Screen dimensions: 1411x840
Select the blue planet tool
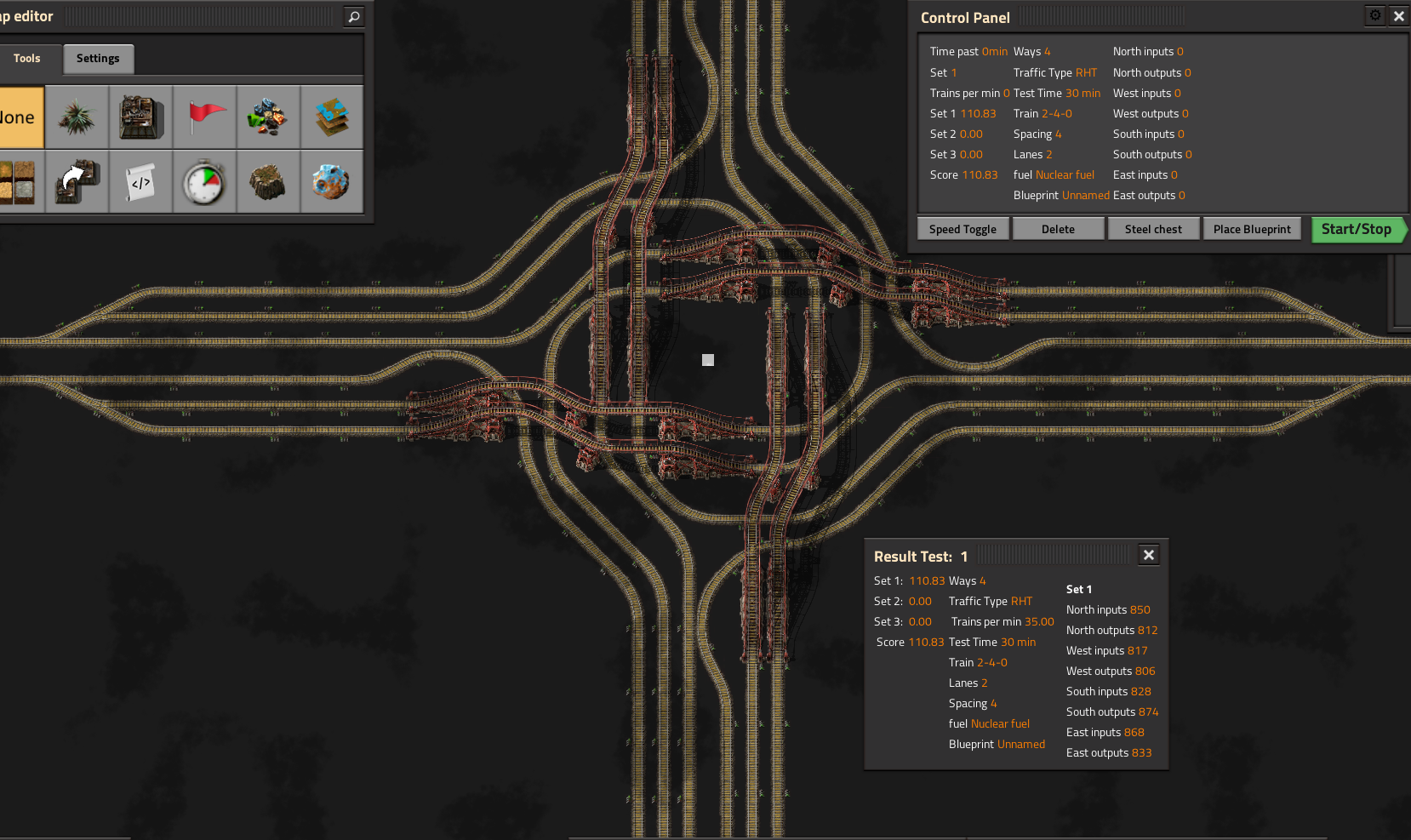pyautogui.click(x=332, y=181)
